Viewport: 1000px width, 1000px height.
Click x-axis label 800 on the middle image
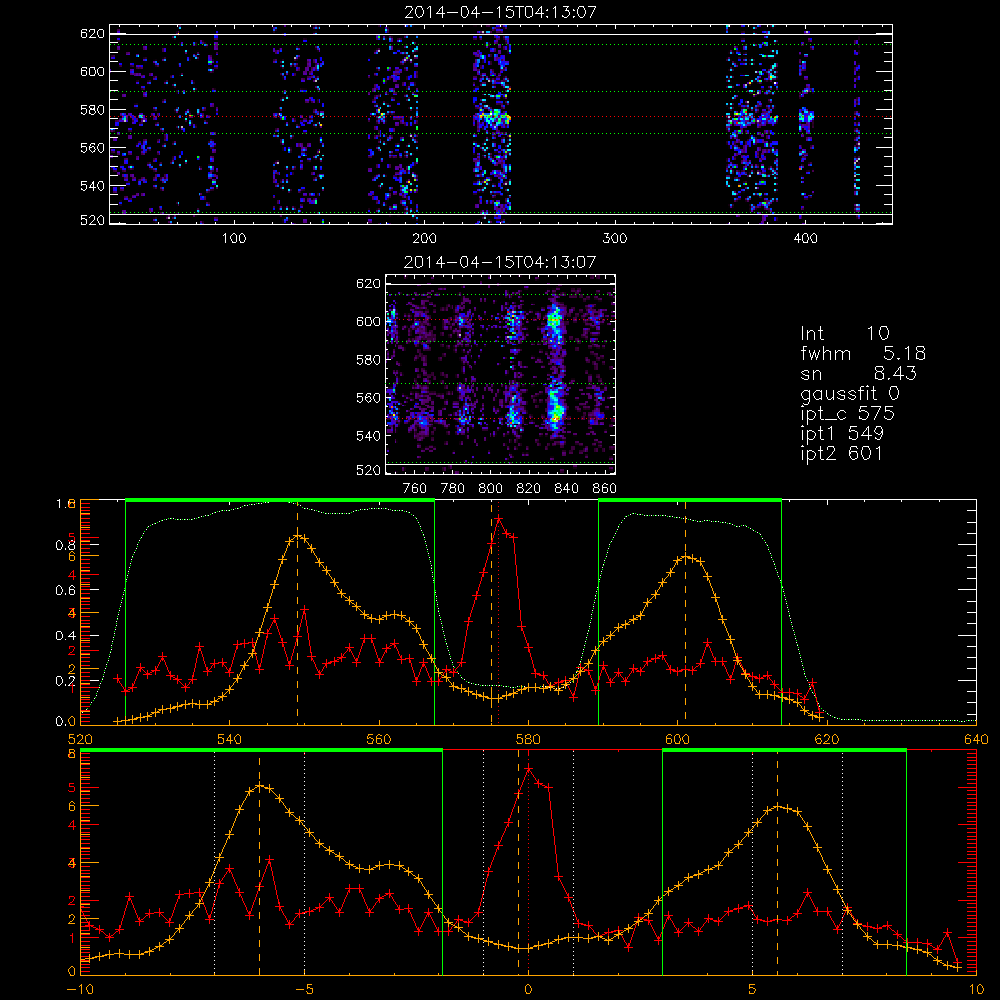(x=490, y=489)
